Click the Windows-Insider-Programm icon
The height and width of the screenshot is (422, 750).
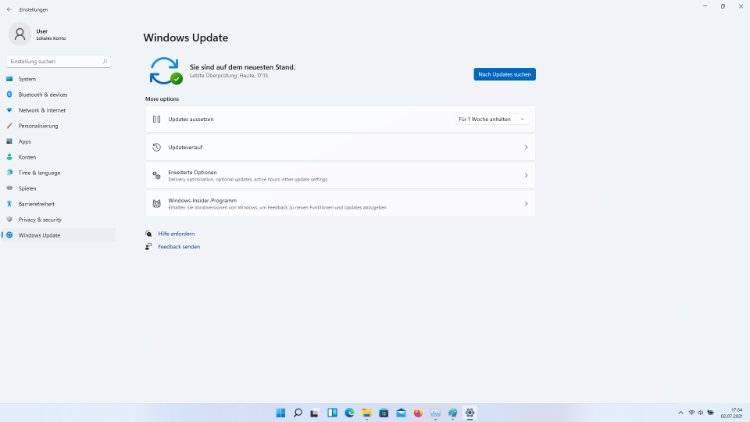pos(156,204)
